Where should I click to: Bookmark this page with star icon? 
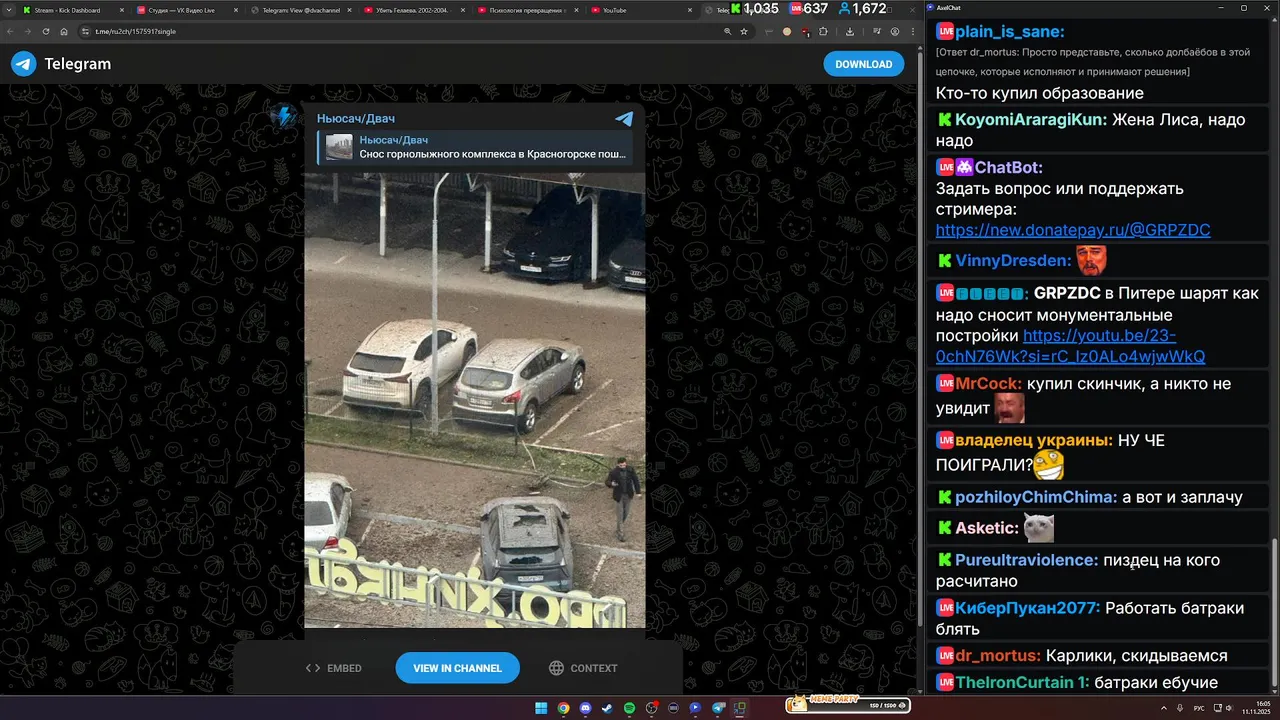[x=744, y=31]
